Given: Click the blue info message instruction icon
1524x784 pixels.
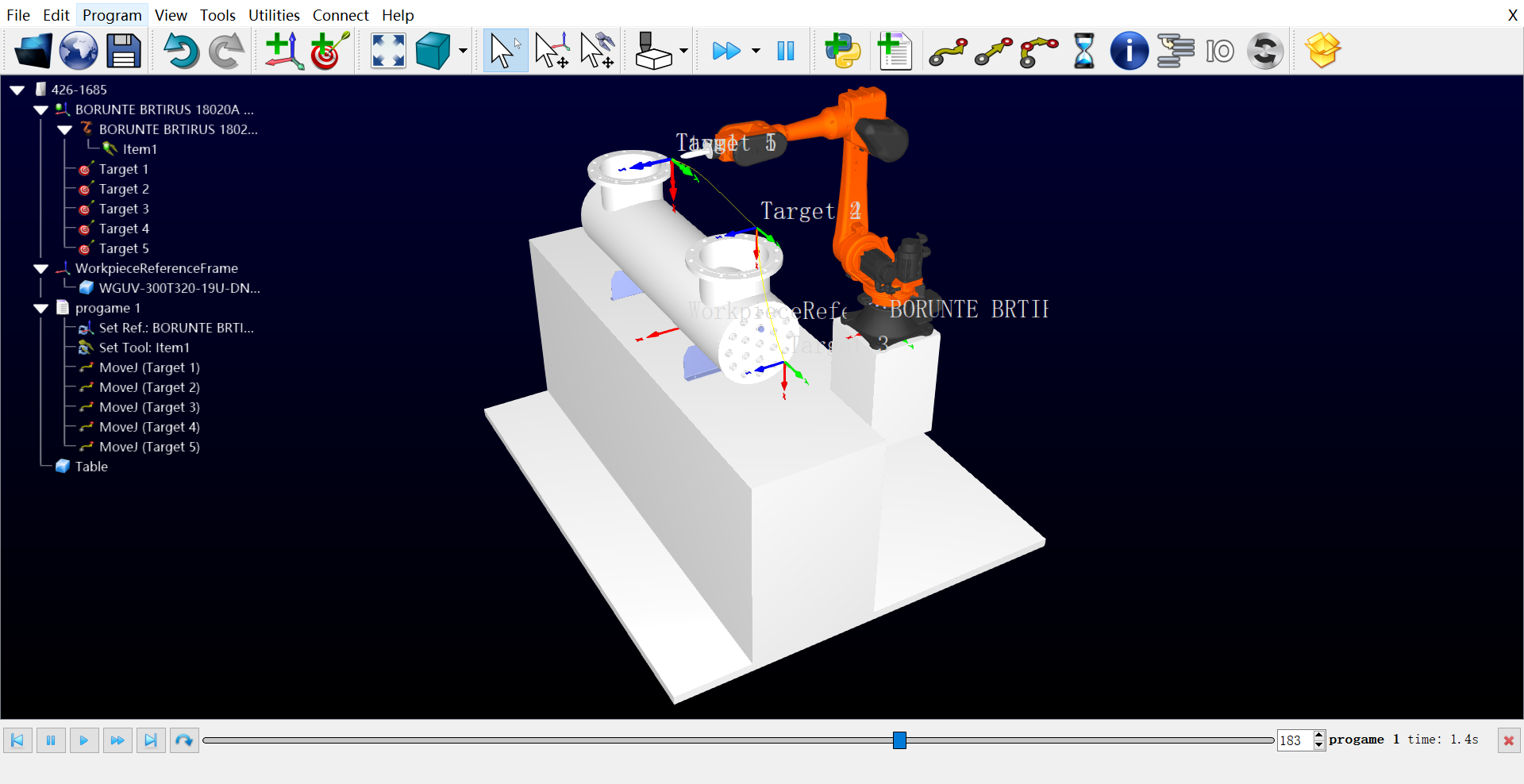Looking at the screenshot, I should coord(1129,52).
